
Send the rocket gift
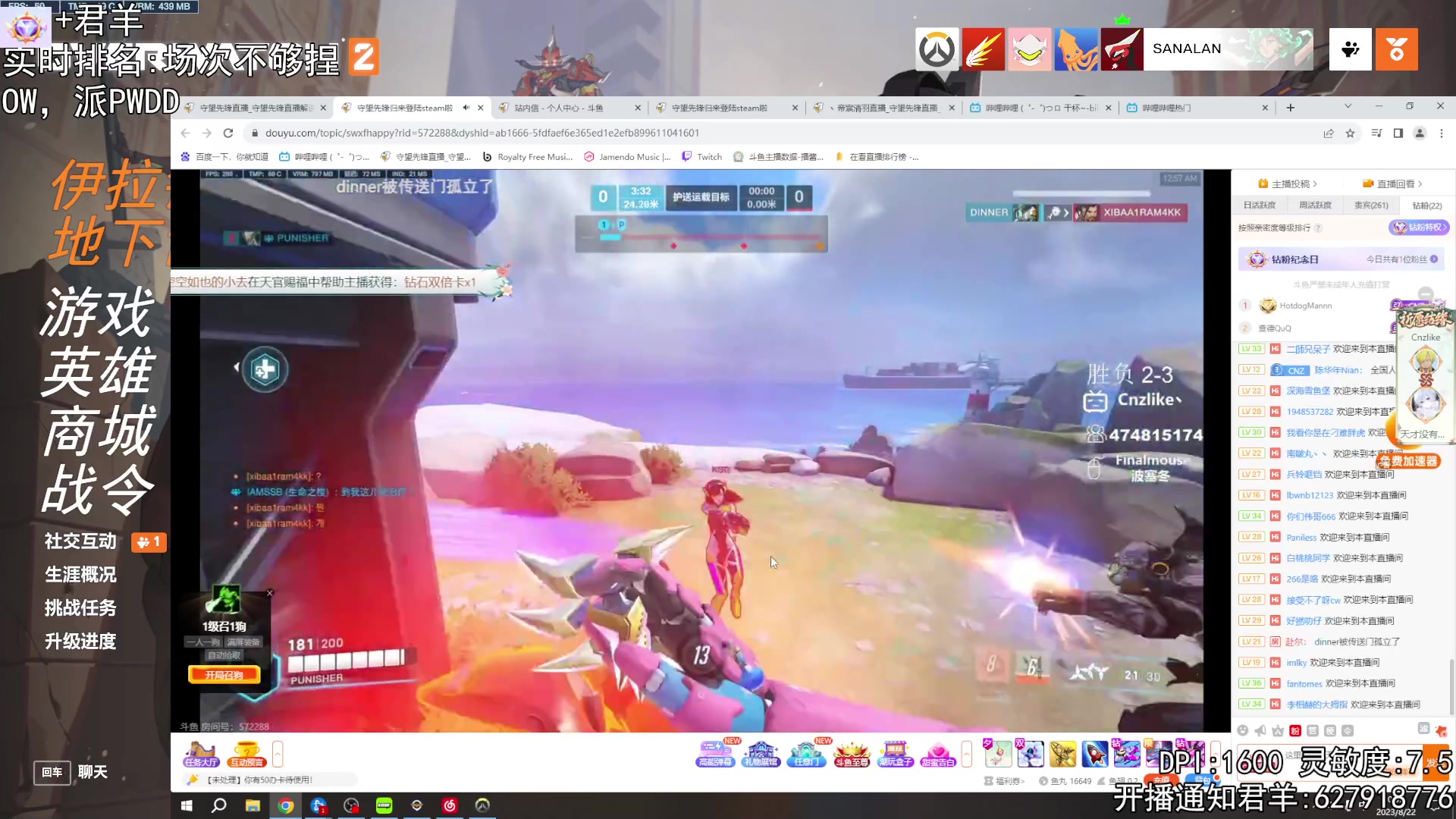click(1094, 754)
